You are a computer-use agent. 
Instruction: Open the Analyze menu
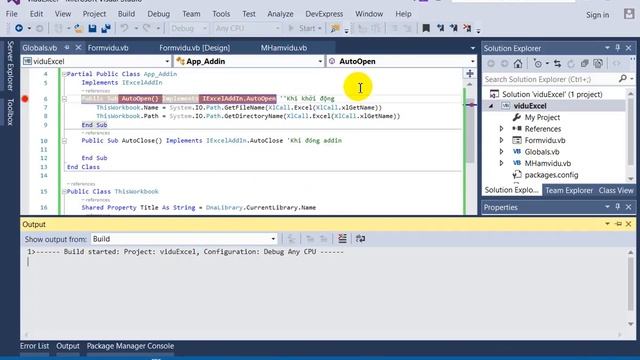[280, 14]
